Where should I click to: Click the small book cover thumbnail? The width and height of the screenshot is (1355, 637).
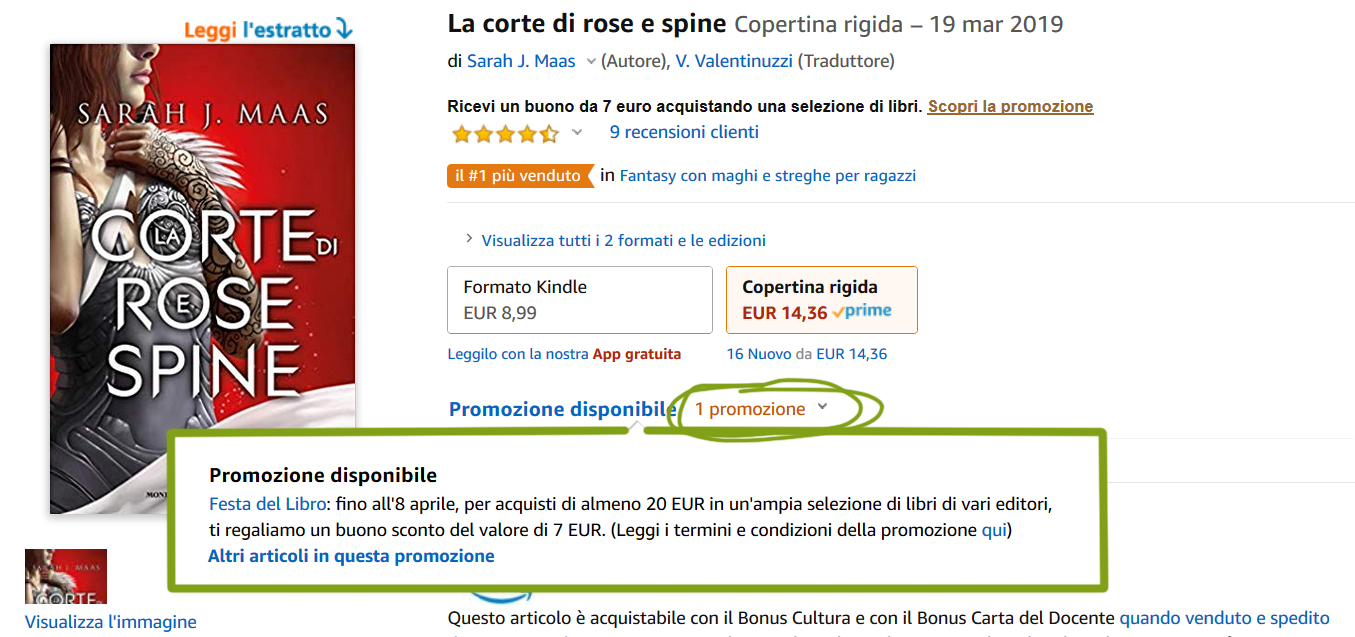66,577
